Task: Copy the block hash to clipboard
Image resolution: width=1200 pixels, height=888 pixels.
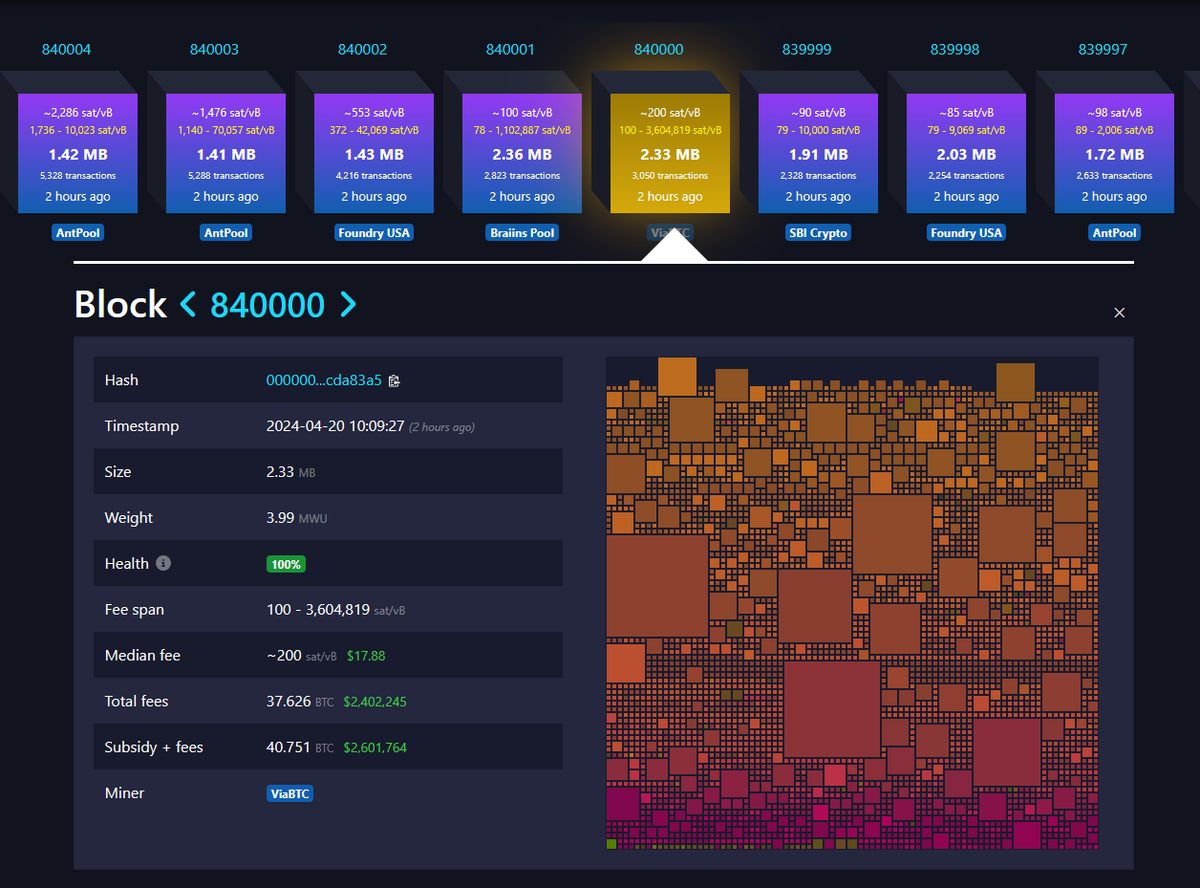Action: [394, 380]
